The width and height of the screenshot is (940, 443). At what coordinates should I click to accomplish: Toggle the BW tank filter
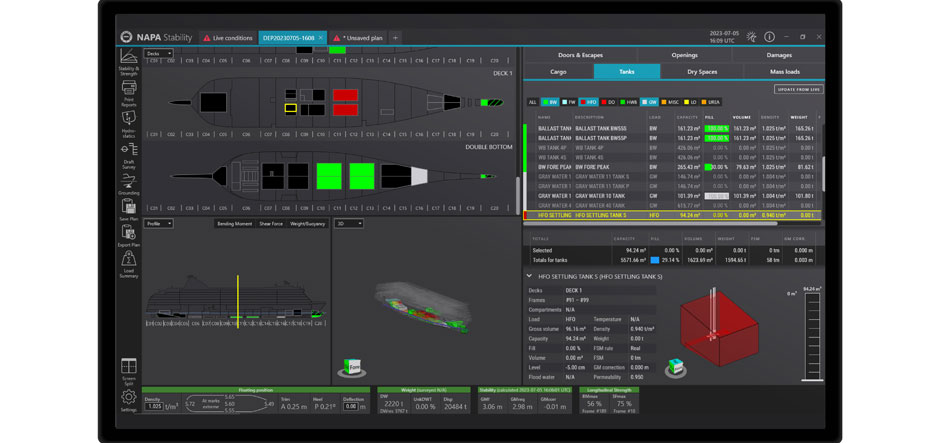[550, 102]
